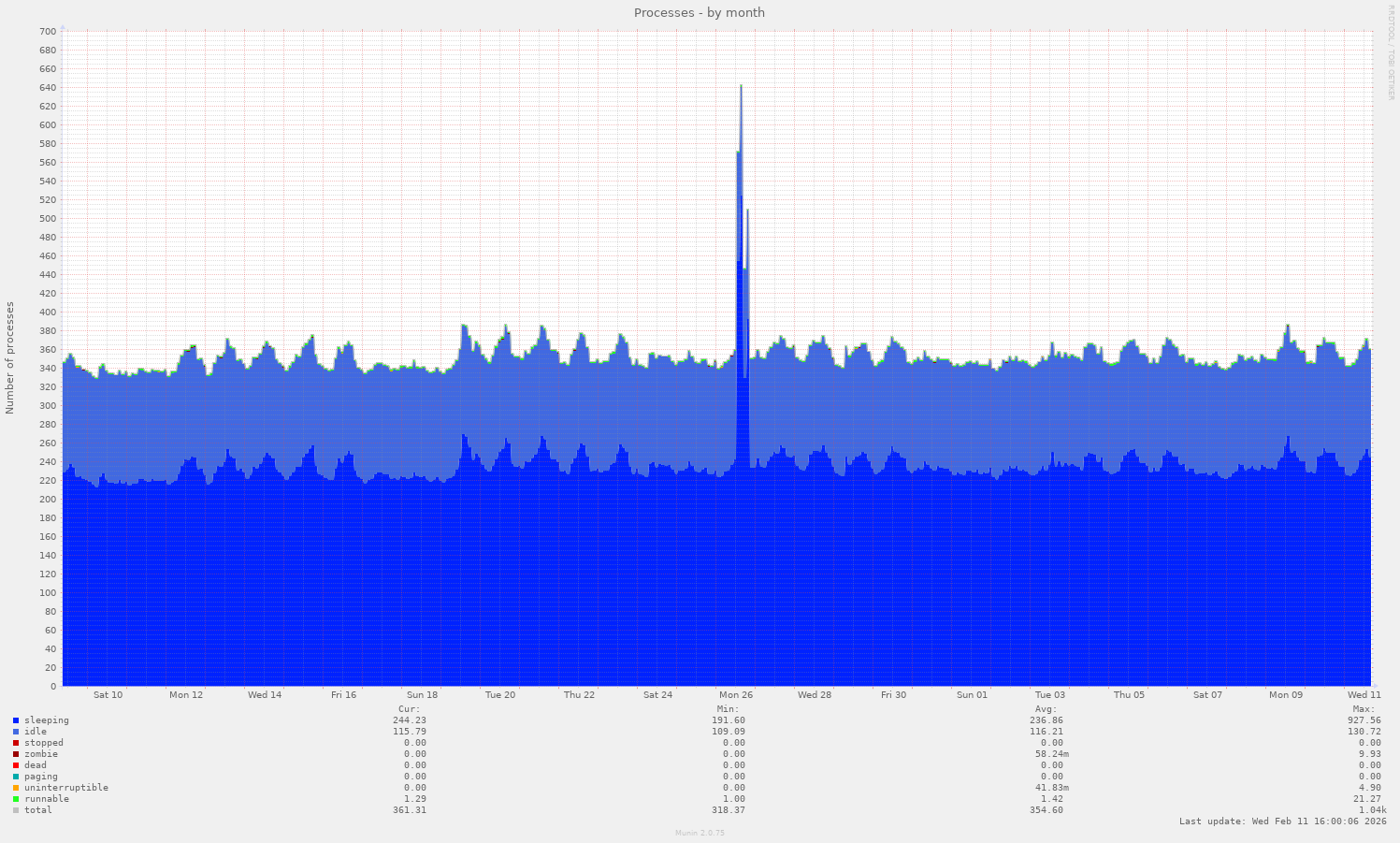Click the dark red zombie legend square
The image size is (1400, 843).
(15, 753)
